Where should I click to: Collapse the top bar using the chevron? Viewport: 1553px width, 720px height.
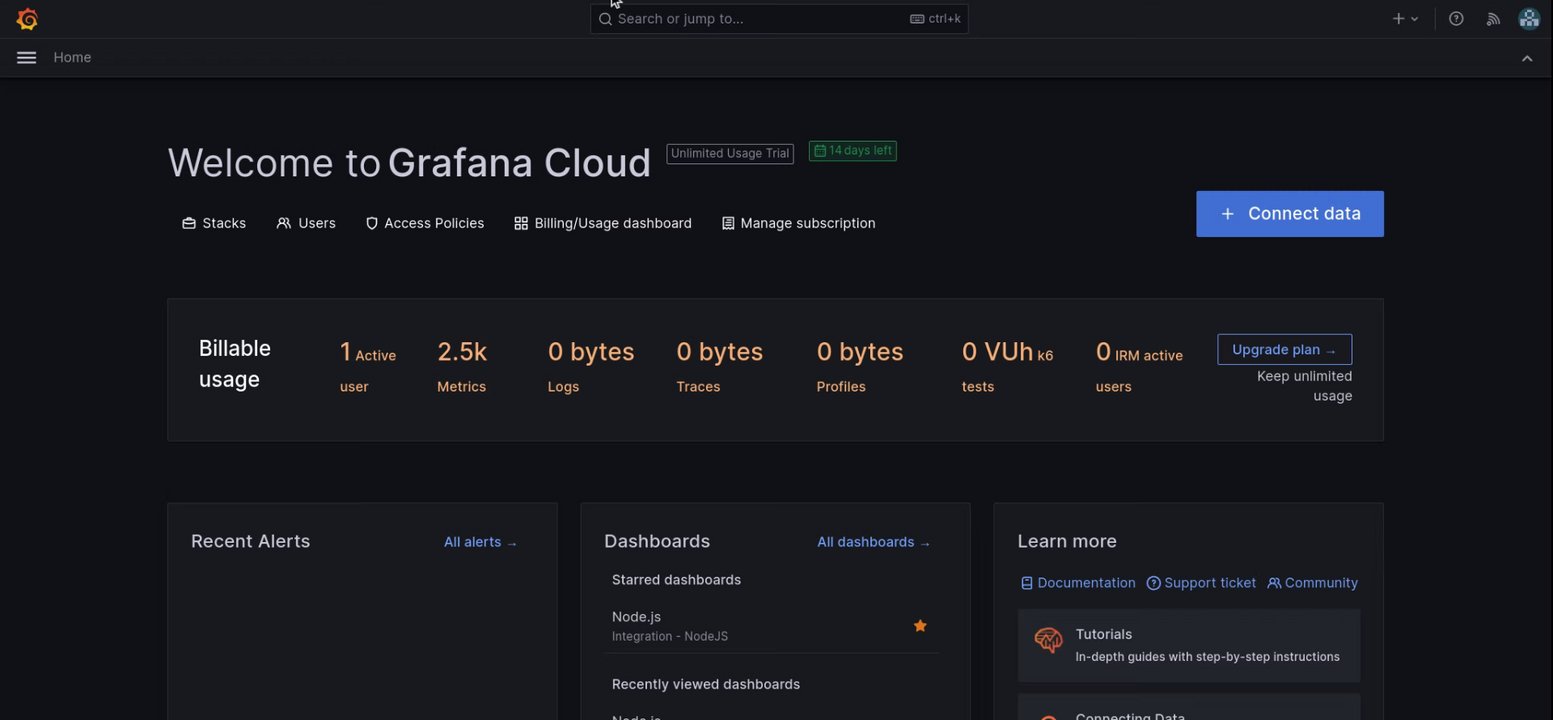tap(1527, 58)
